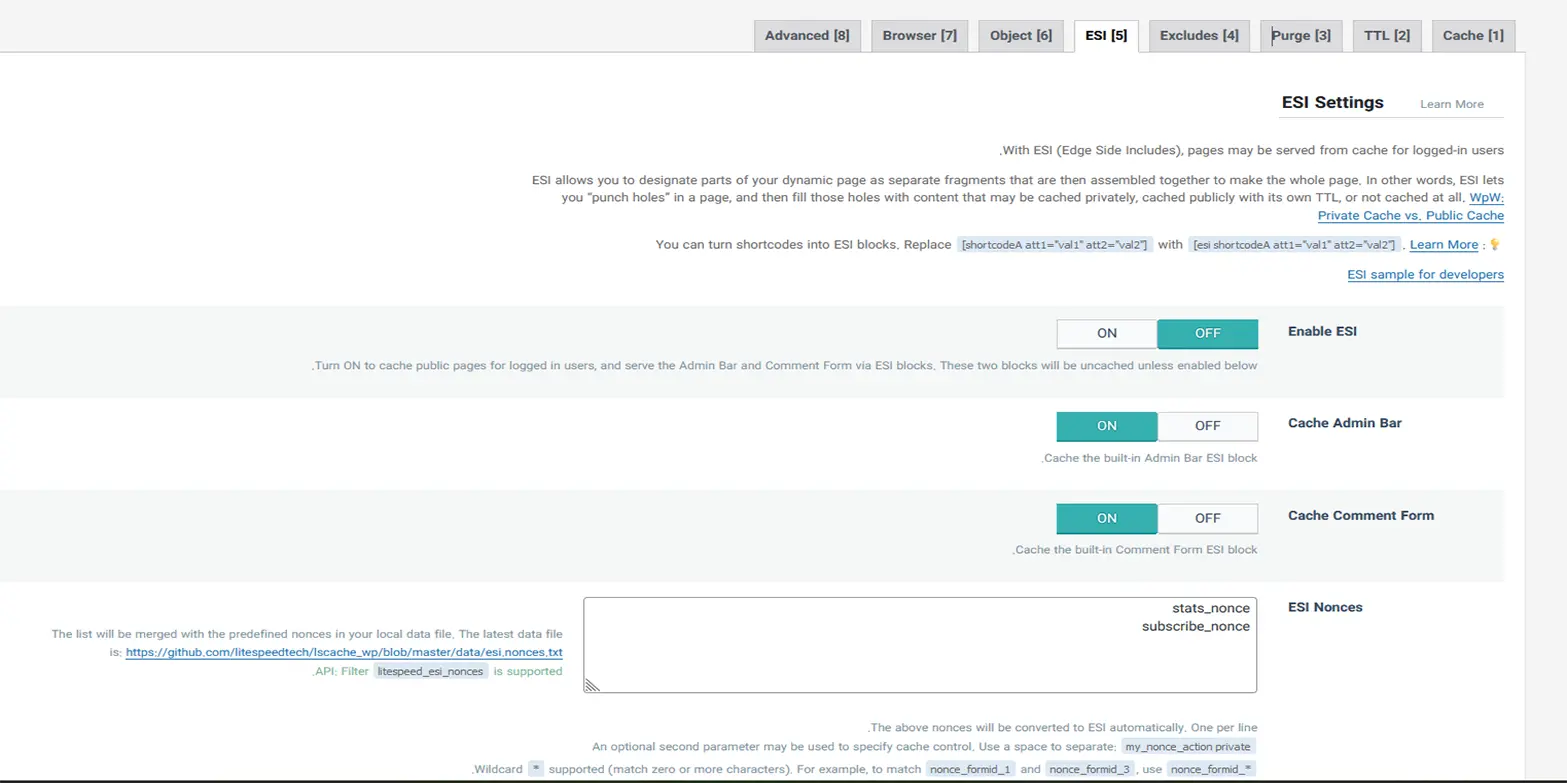Select the Object [6] tab
Image resolution: width=1567 pixels, height=783 pixels.
tap(1021, 35)
